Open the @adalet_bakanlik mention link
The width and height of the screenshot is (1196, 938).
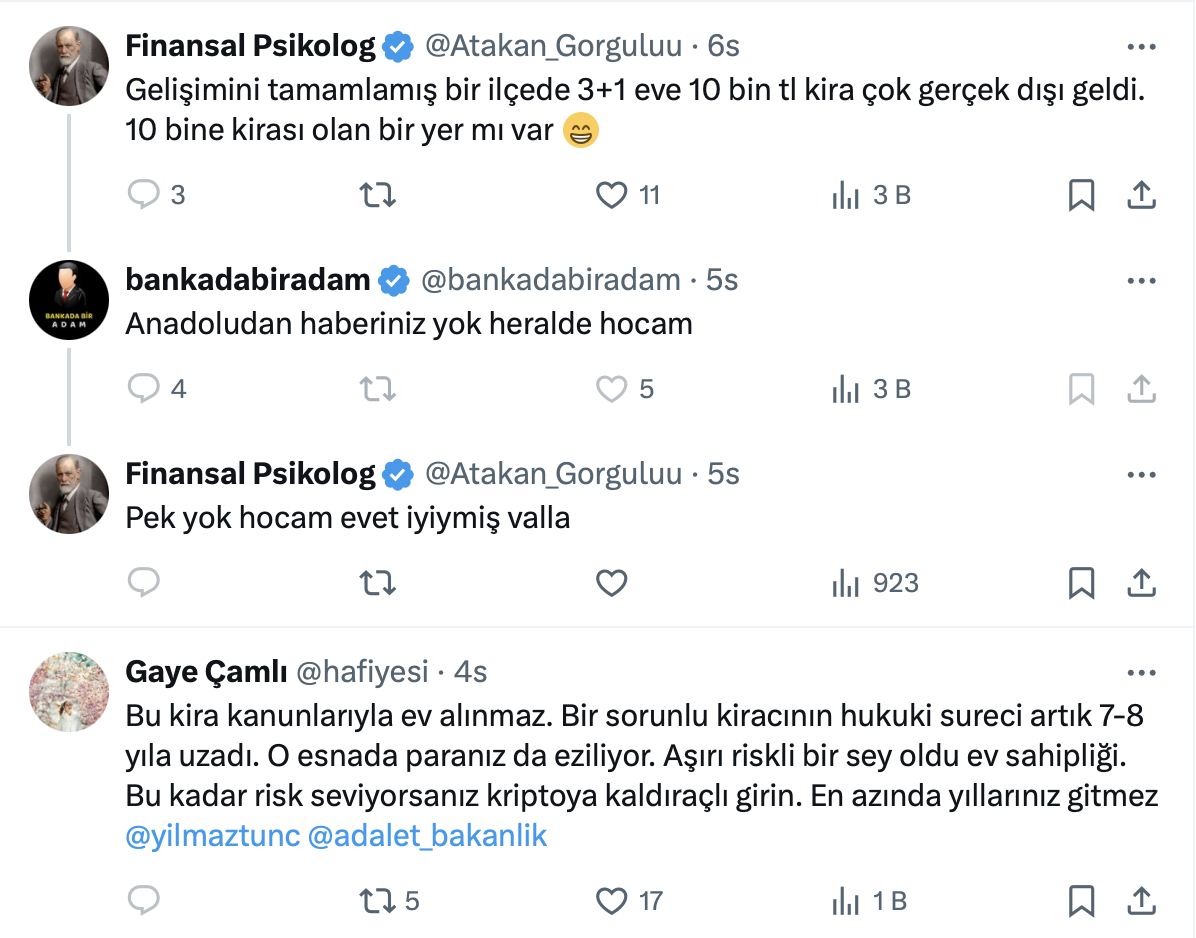pyautogui.click(x=428, y=835)
